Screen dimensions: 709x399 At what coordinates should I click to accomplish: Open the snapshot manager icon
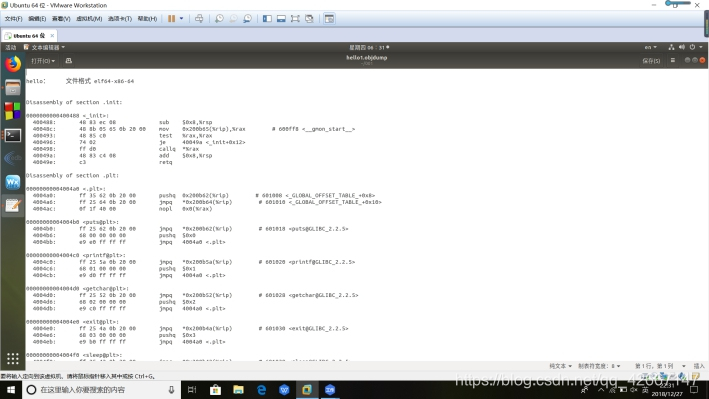[x=247, y=19]
